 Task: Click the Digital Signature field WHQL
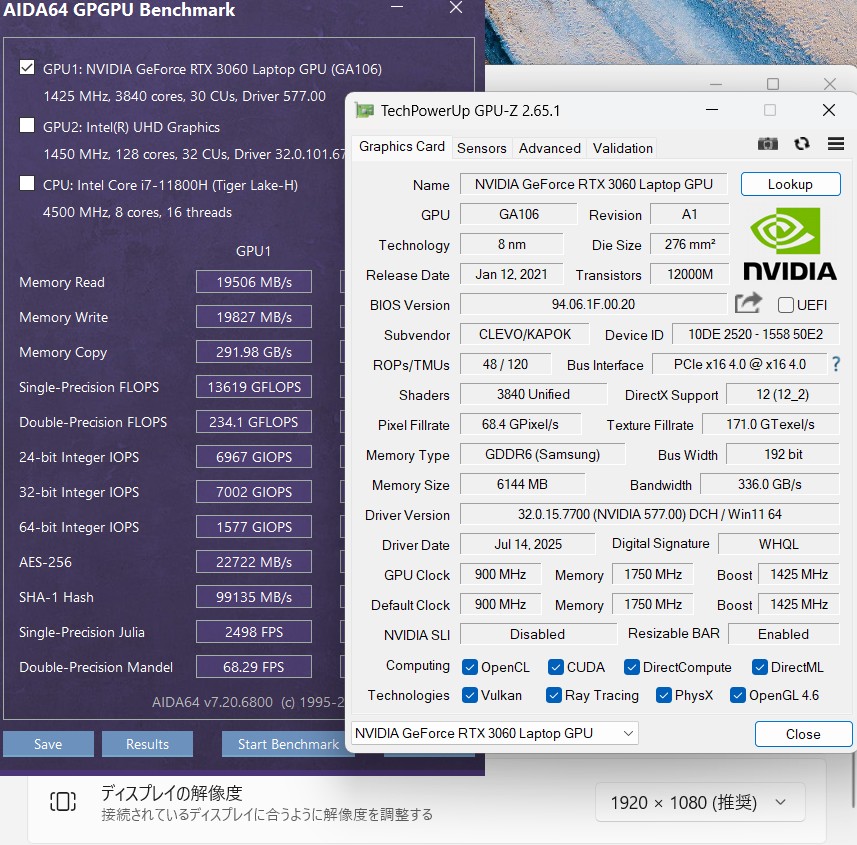pos(778,544)
